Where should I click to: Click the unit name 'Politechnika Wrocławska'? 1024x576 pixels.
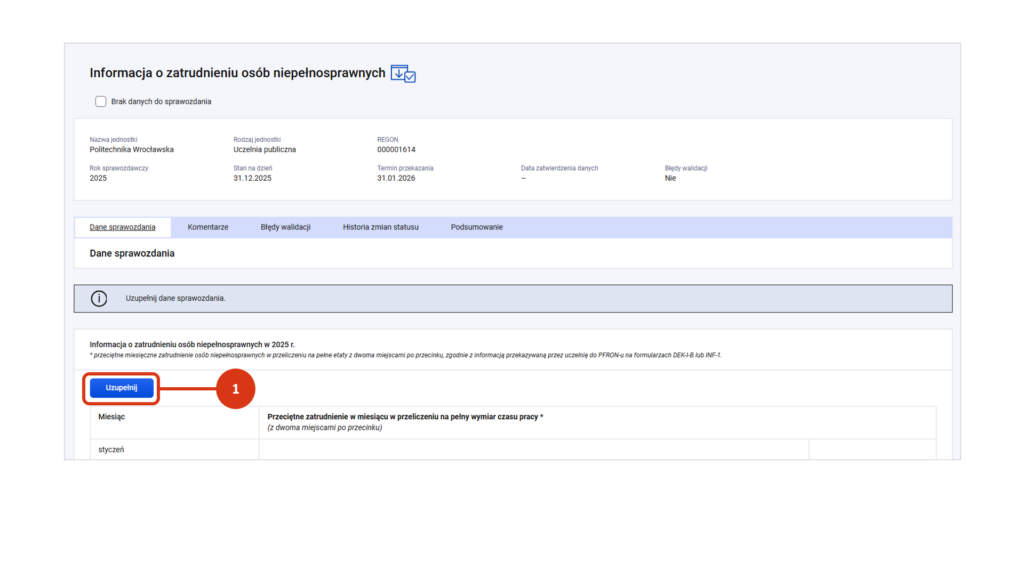tap(131, 149)
